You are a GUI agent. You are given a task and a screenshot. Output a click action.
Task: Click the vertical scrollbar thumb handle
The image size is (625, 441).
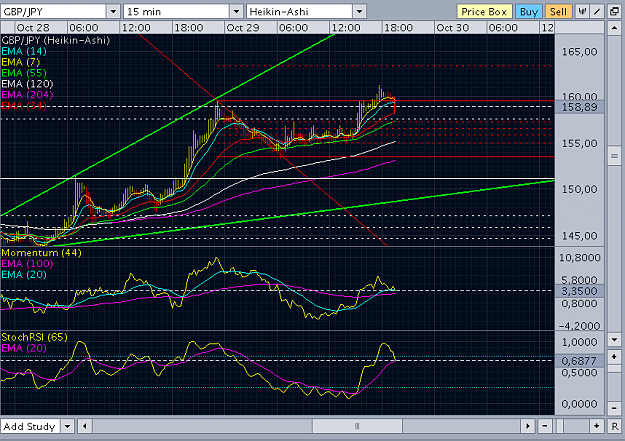(614, 156)
